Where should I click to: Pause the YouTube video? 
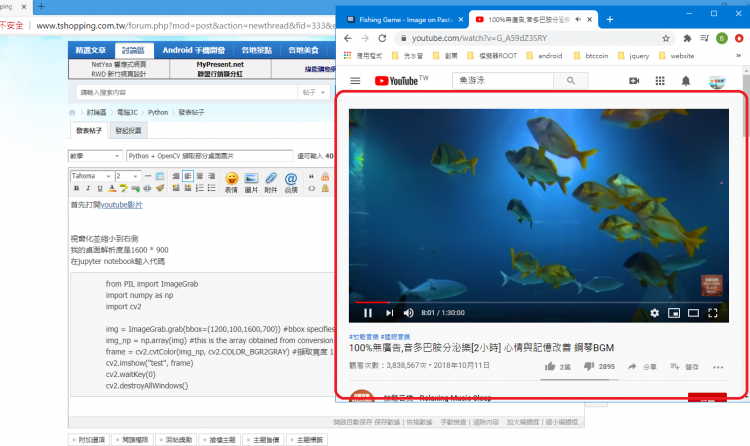pyautogui.click(x=368, y=313)
